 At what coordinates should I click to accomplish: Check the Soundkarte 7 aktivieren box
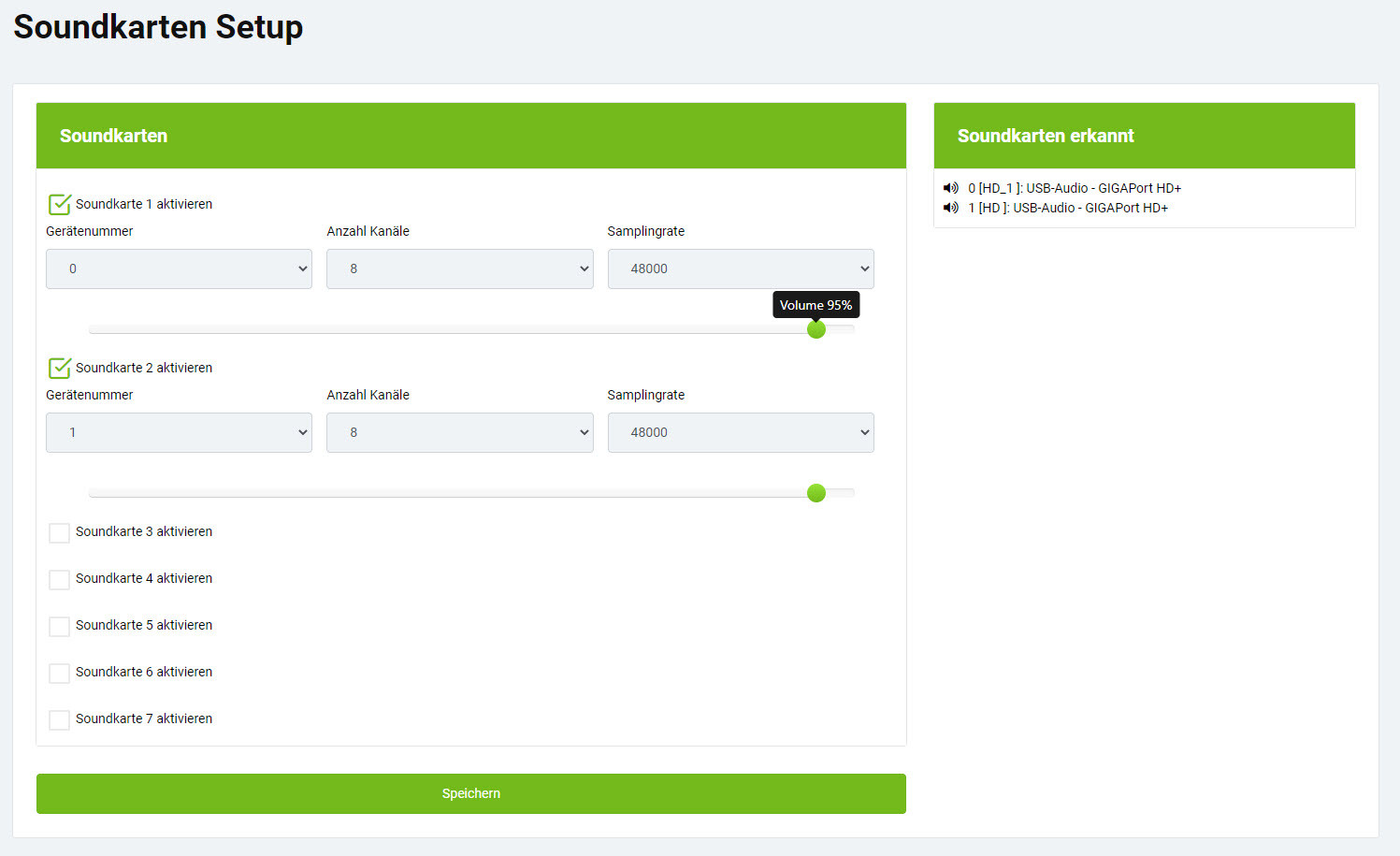point(59,719)
